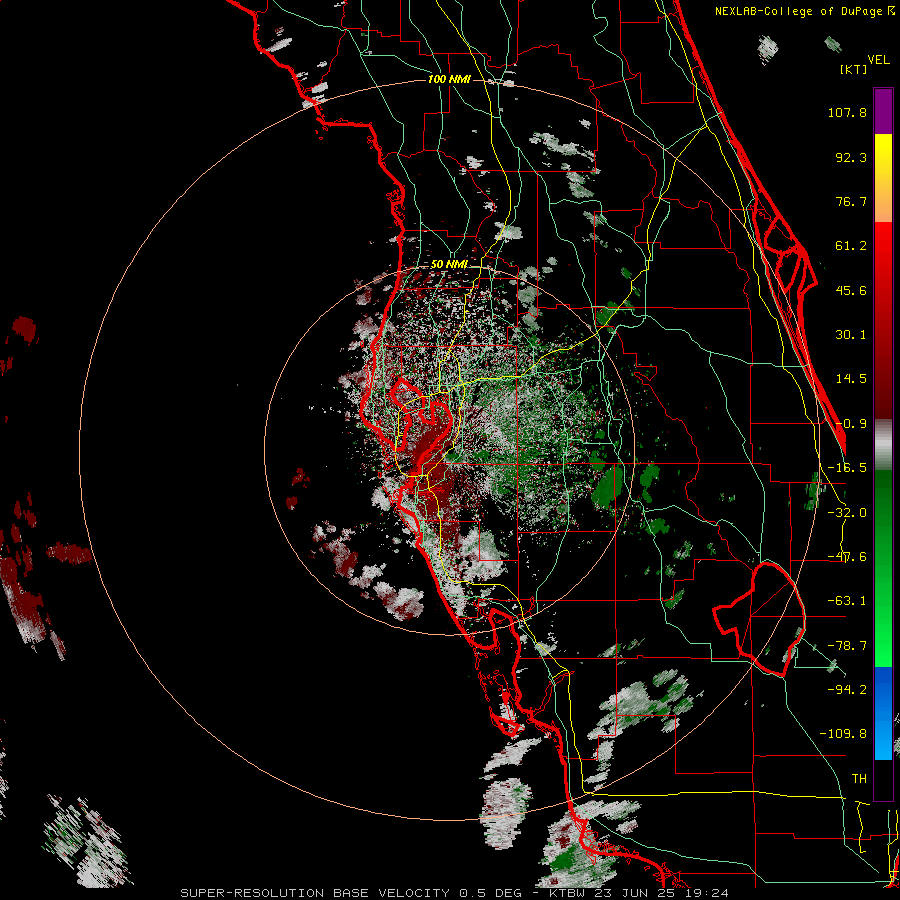Select the 76.7 scale value
Image resolution: width=900 pixels, height=900 pixels.
(851, 201)
